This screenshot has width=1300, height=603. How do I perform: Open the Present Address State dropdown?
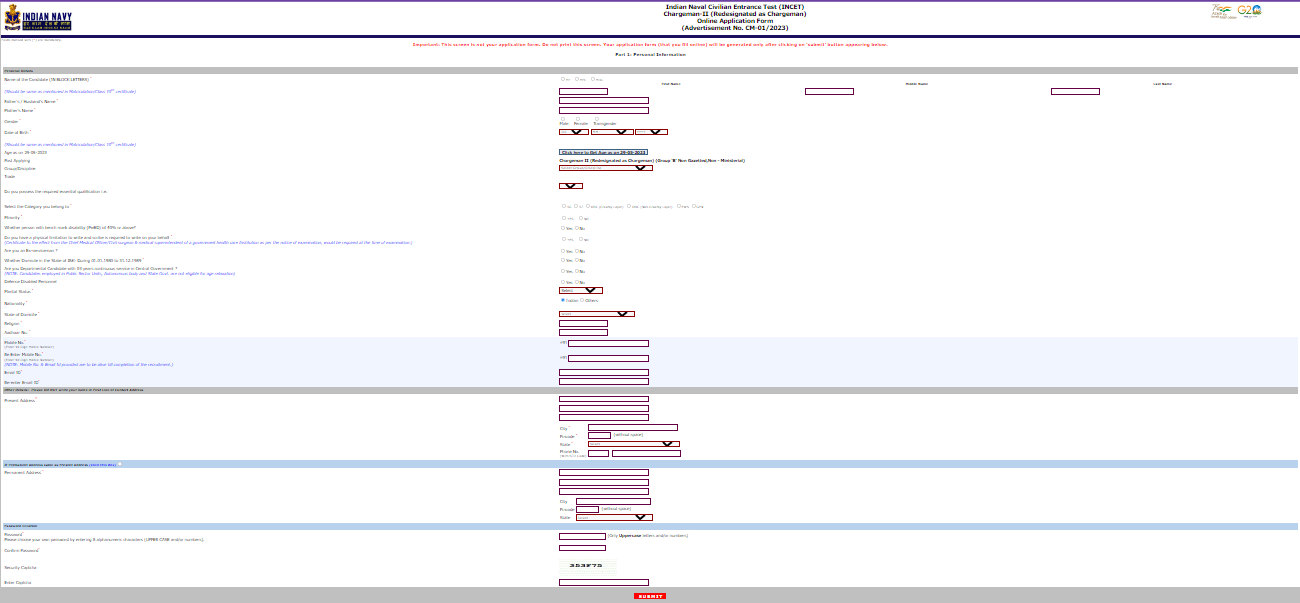pyautogui.click(x=633, y=444)
